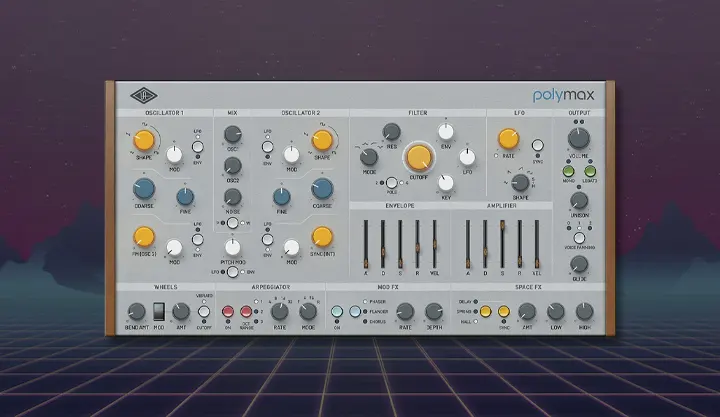Click the VOICE PANNING button
Viewport: 720px width, 417px height.
[579, 238]
